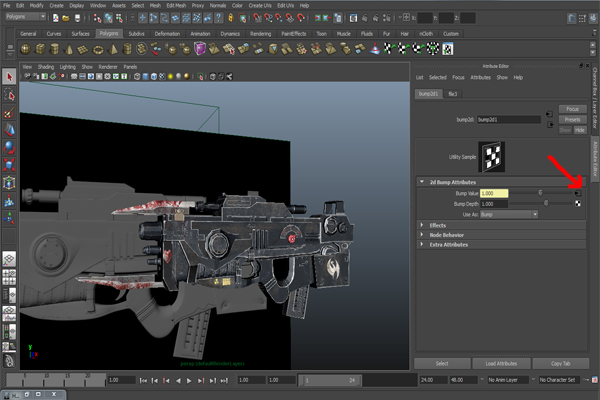Viewport: 600px width, 400px height.
Task: Activate the Paint Selection brush tool
Action: pos(9,113)
